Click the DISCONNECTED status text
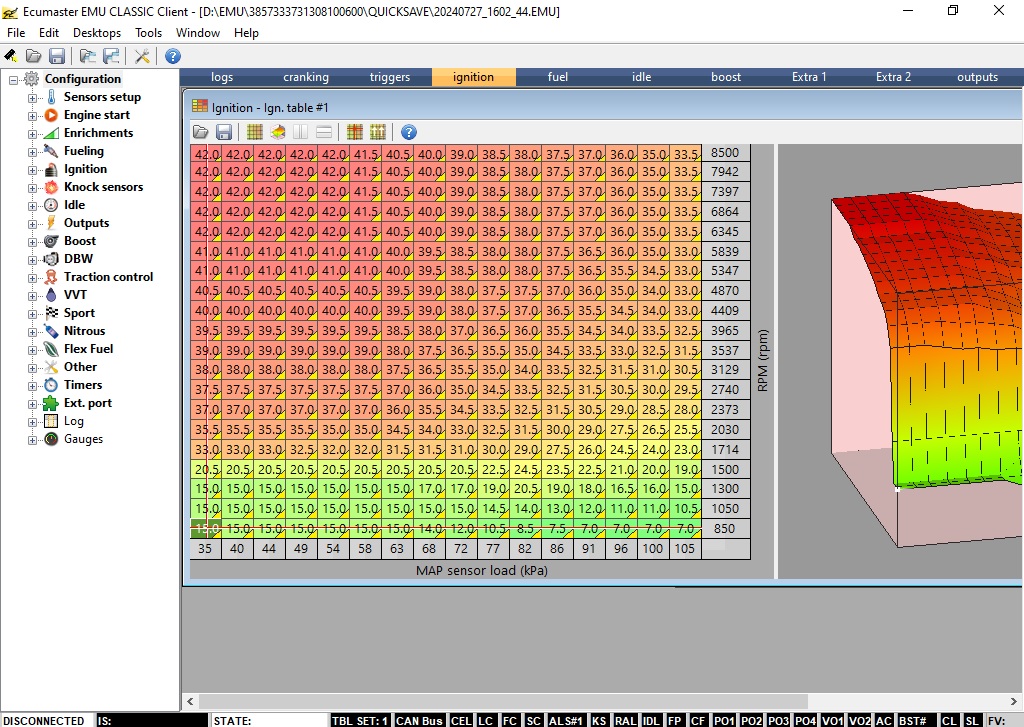1024x727 pixels. point(44,720)
